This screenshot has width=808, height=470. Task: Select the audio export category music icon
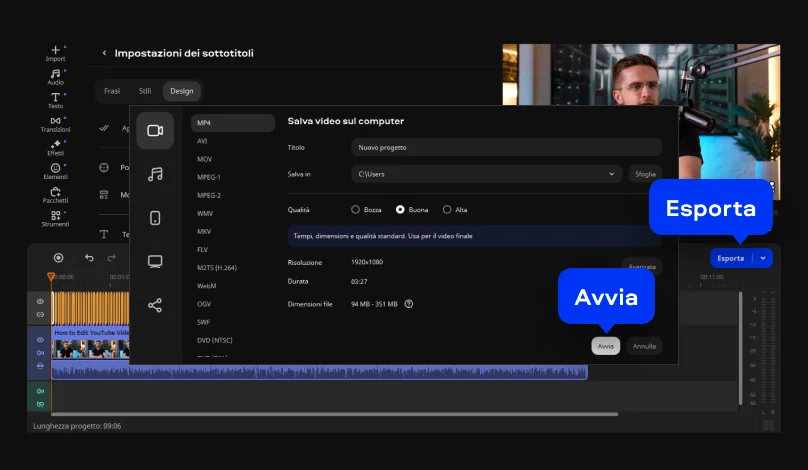click(155, 174)
